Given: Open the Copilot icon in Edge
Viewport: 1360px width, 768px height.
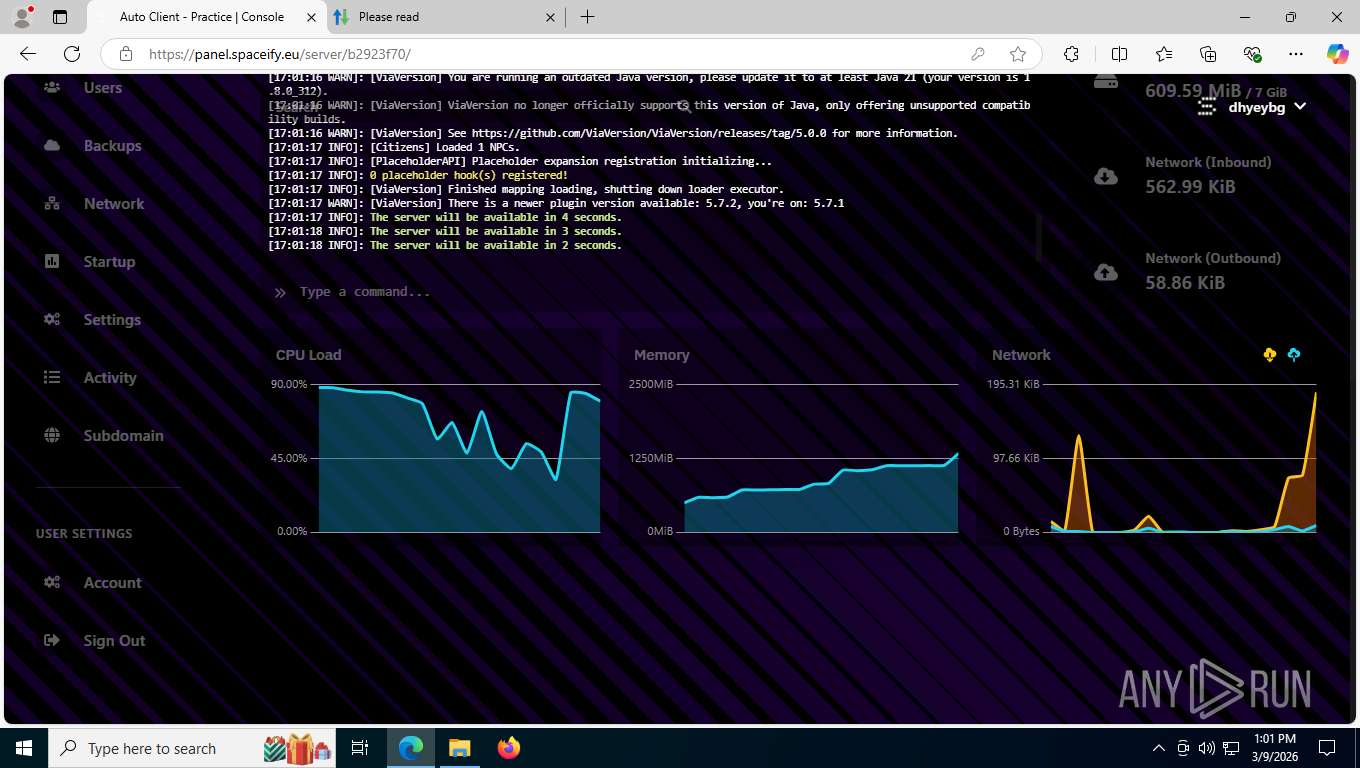Looking at the screenshot, I should pos(1337,54).
